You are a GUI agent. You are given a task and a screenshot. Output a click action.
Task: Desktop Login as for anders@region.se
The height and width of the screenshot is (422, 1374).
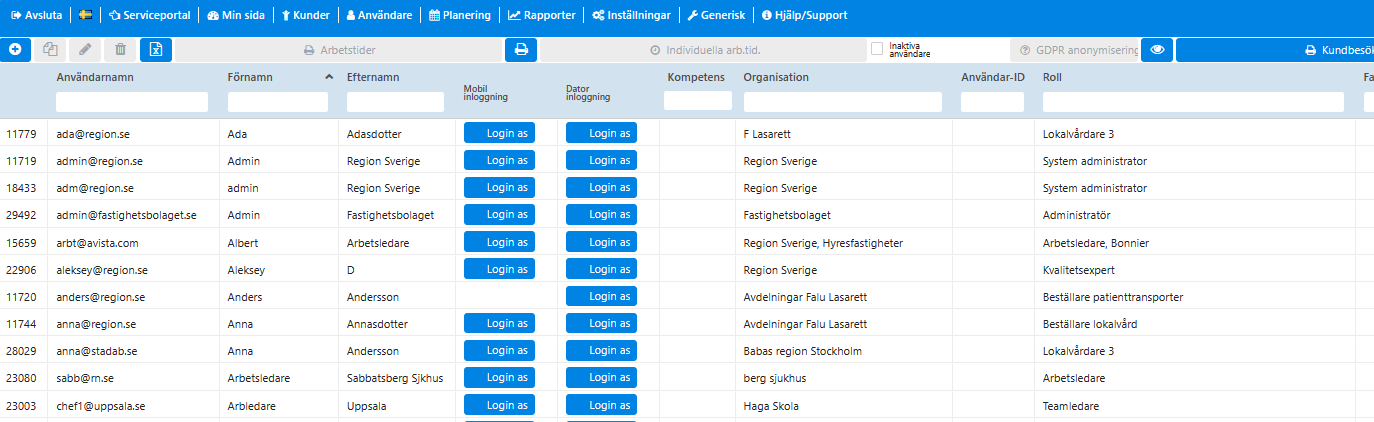(602, 296)
